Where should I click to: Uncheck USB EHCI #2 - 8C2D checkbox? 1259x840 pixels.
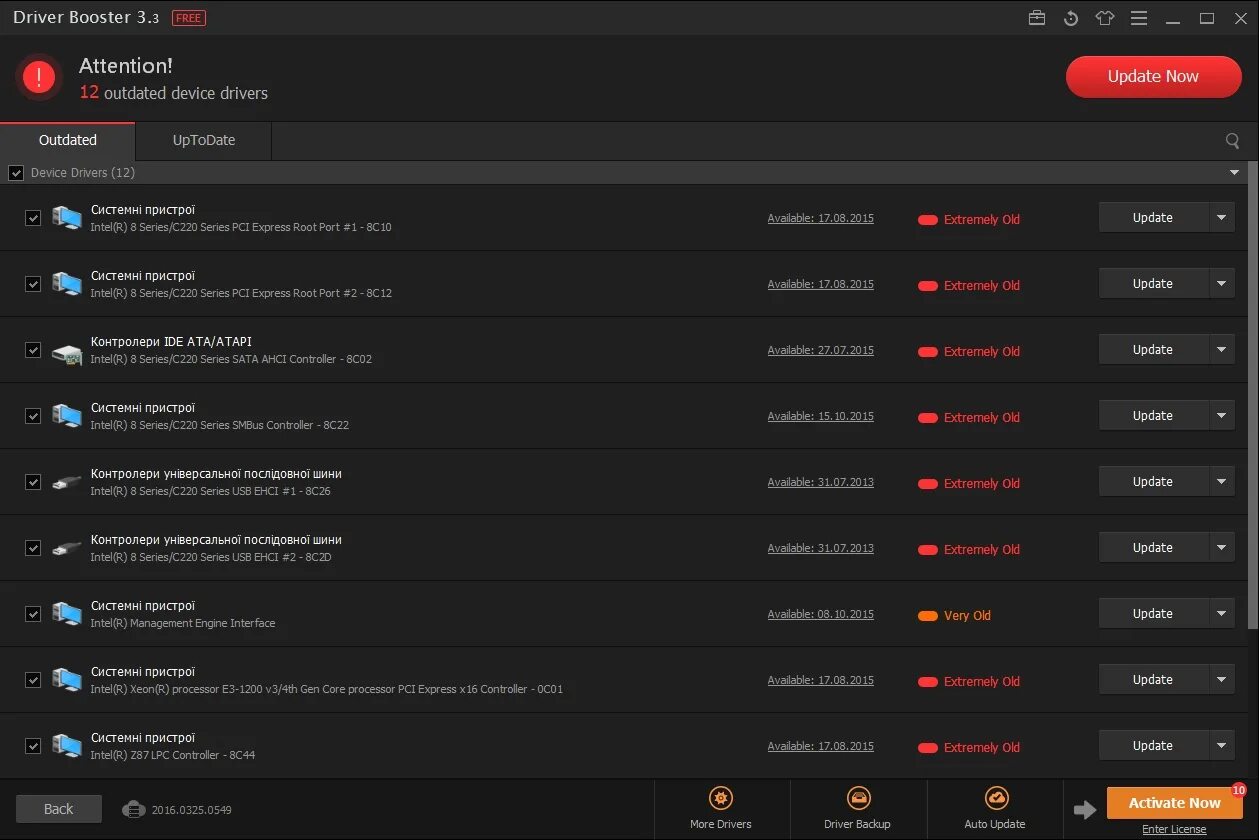(33, 548)
